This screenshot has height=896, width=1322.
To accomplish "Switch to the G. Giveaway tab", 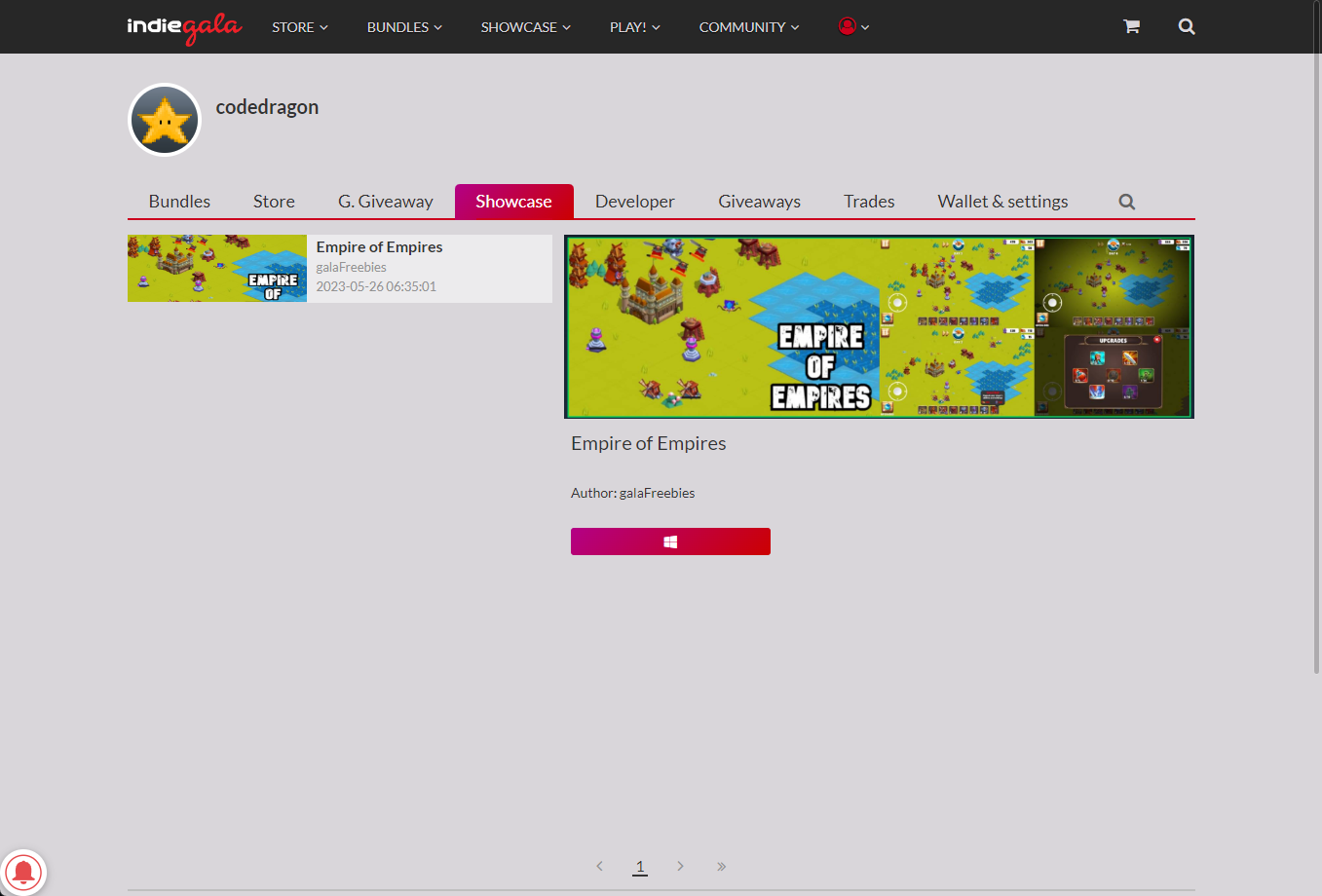I will pos(386,202).
